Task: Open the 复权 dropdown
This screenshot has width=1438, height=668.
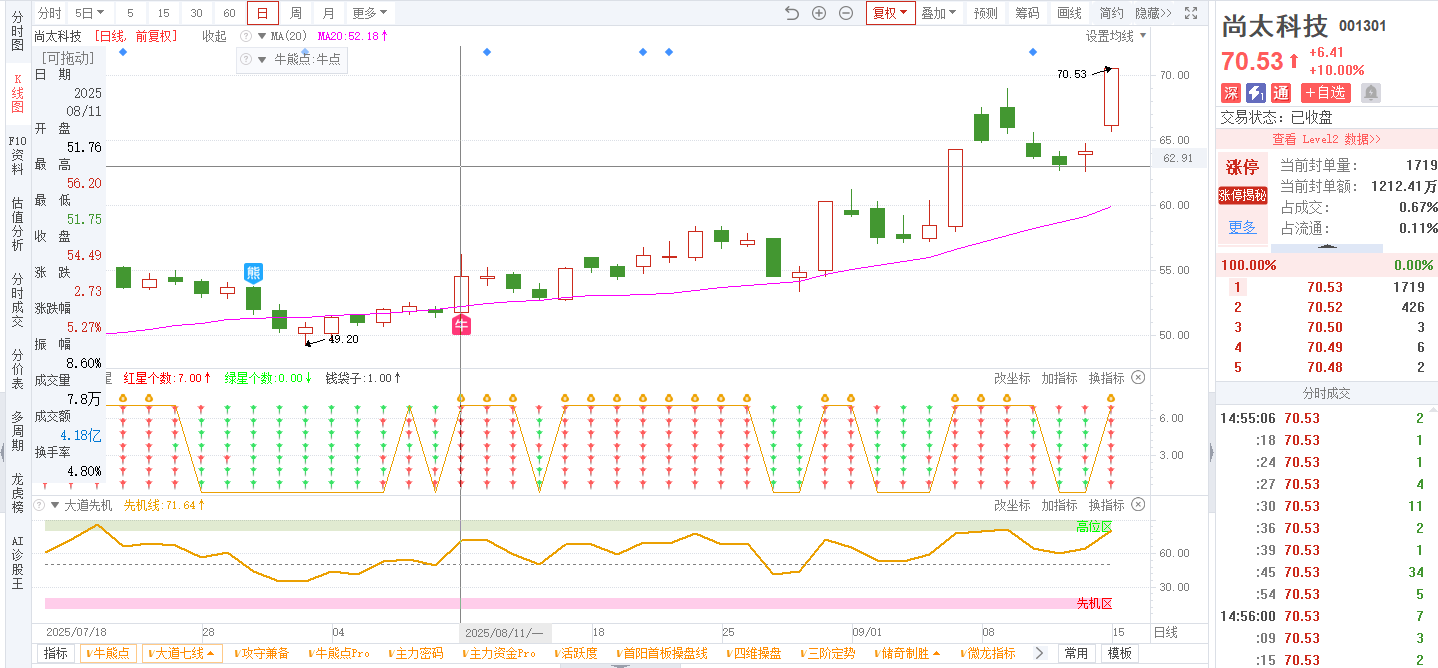Action: coord(890,13)
